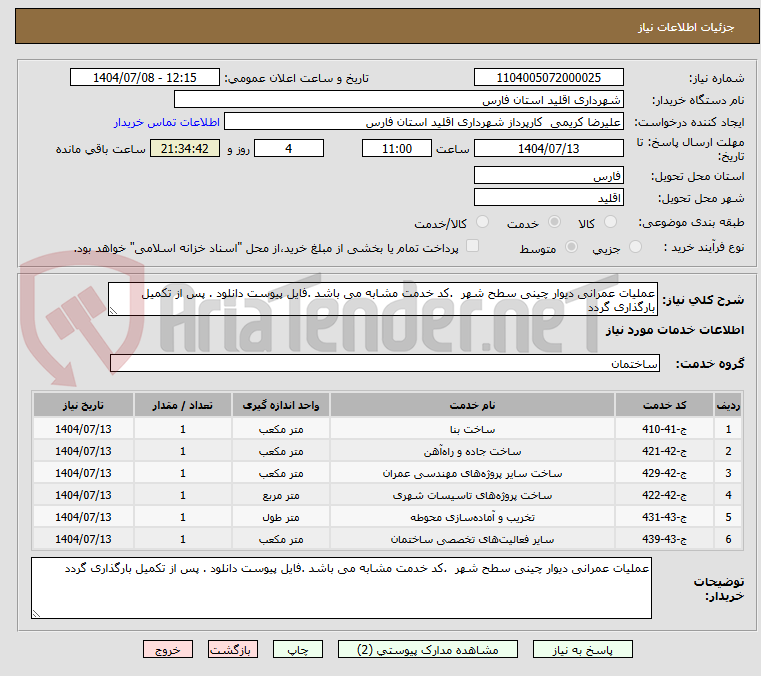Click the ساخت جاده و راه‌آهن service name

[x=472, y=451]
